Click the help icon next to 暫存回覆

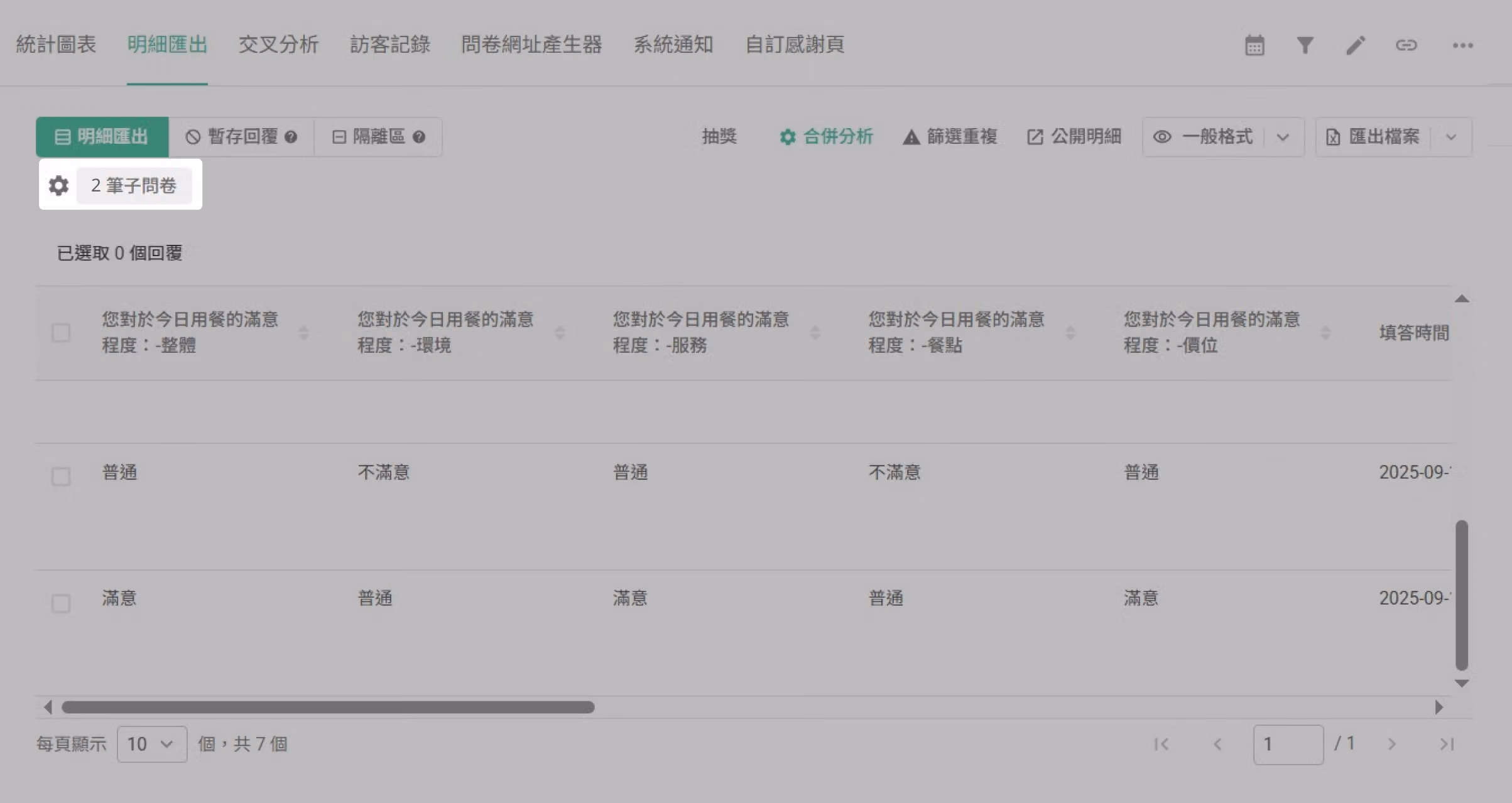[x=290, y=137]
